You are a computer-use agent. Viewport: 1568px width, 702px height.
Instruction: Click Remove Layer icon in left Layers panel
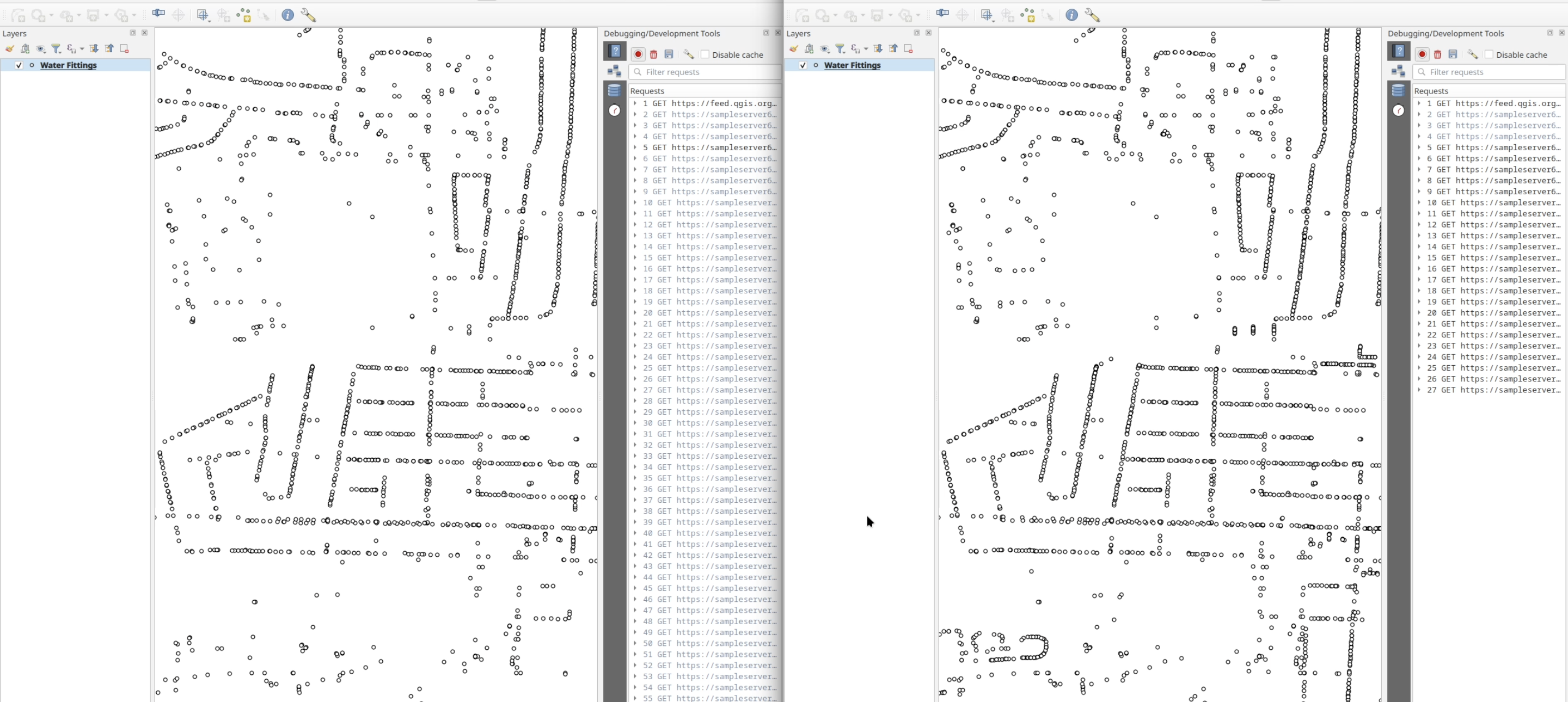coord(124,48)
